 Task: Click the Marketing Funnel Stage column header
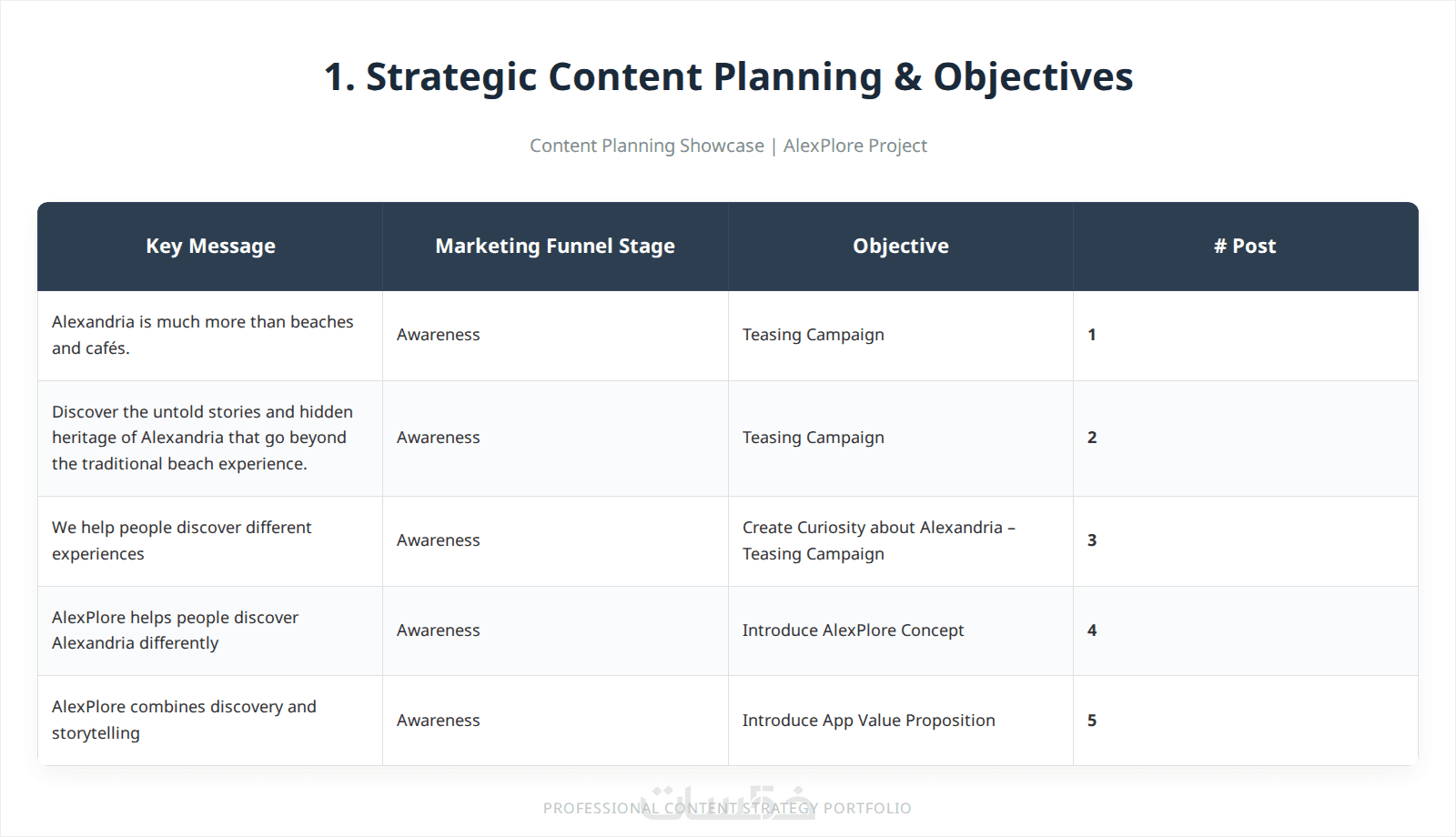pos(555,247)
